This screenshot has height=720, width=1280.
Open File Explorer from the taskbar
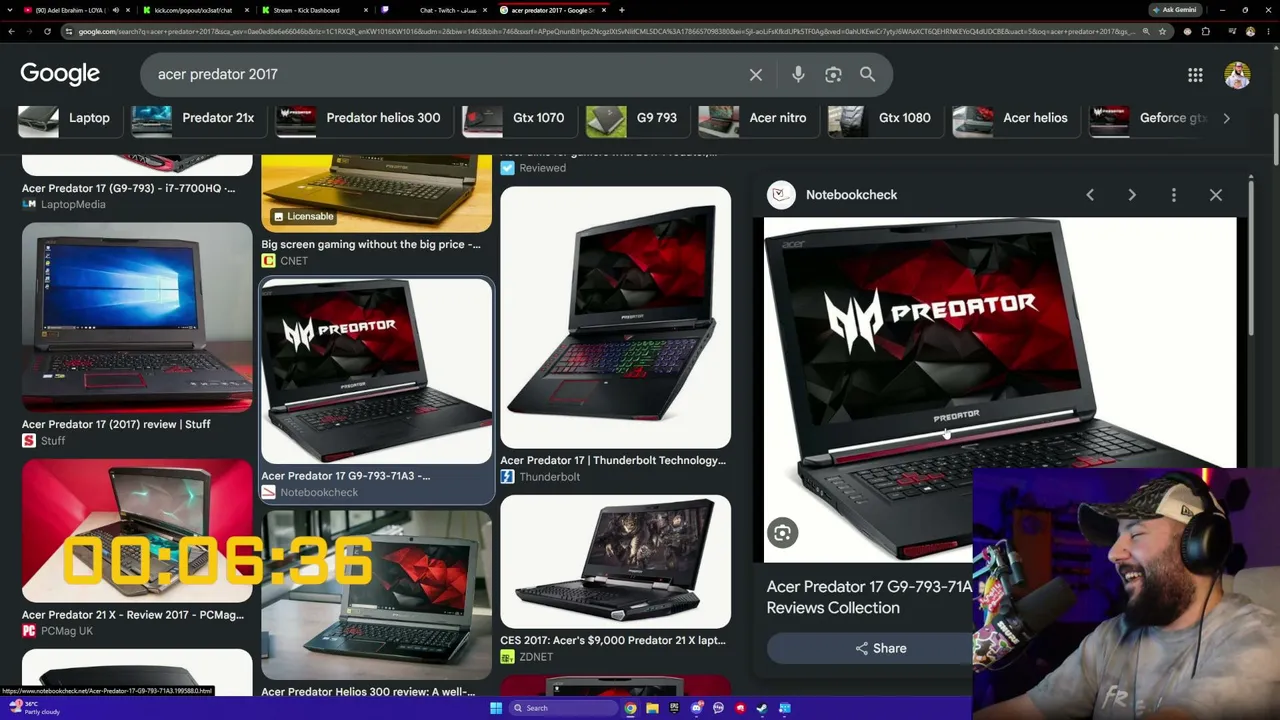[652, 708]
